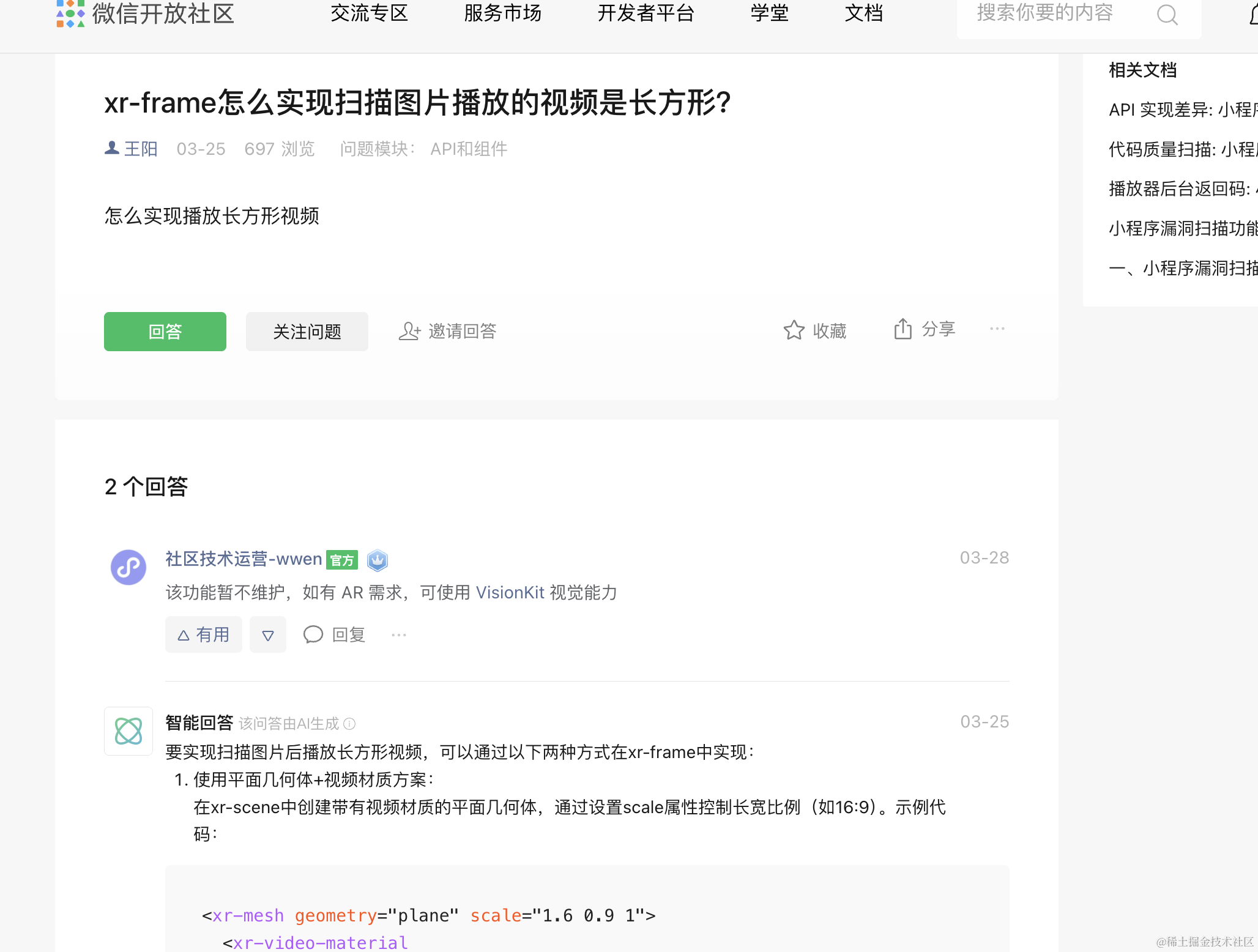Toggle 关注问题 to follow the question
Image resolution: width=1258 pixels, height=952 pixels.
click(307, 332)
